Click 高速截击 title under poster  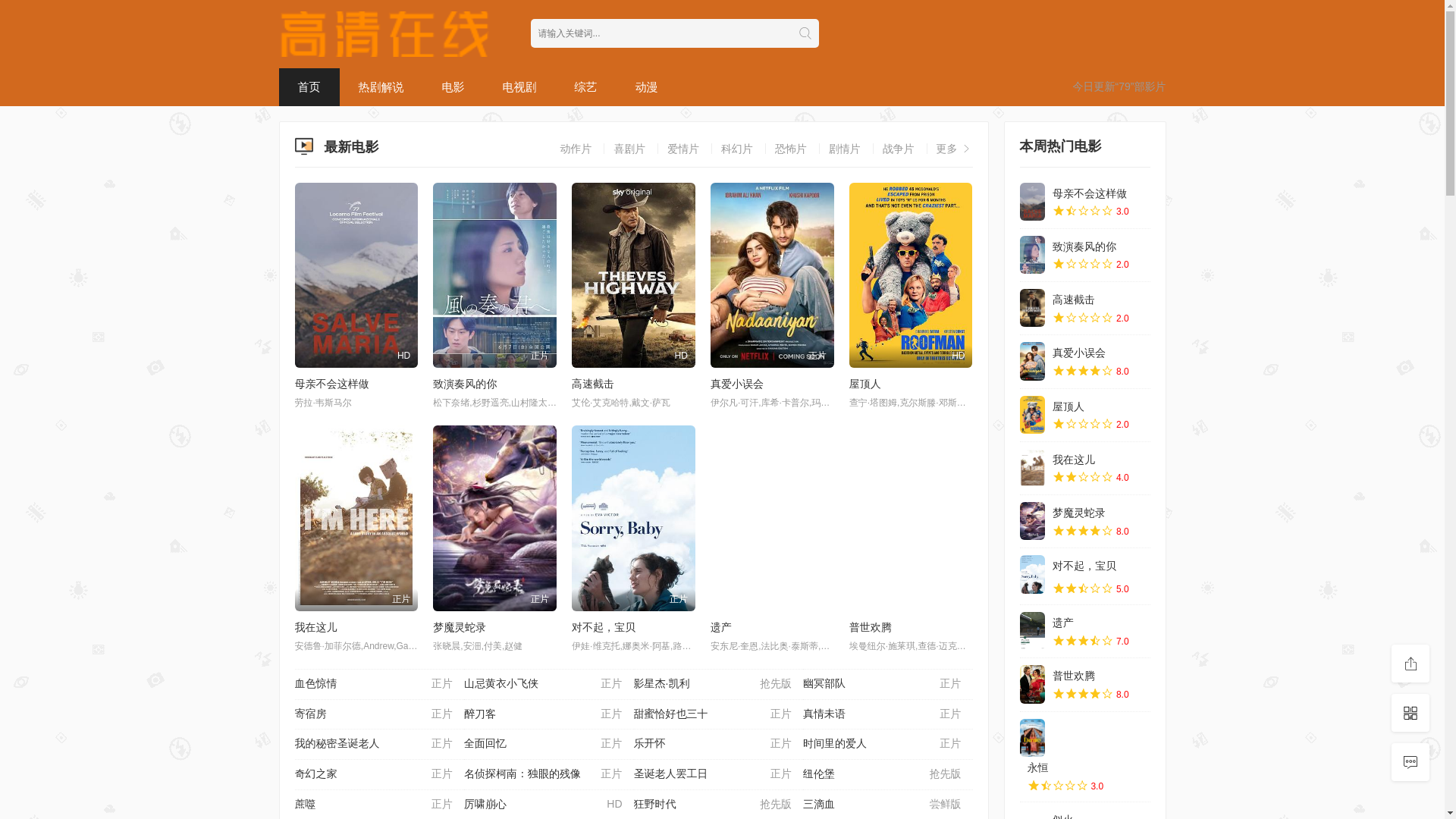coord(593,384)
